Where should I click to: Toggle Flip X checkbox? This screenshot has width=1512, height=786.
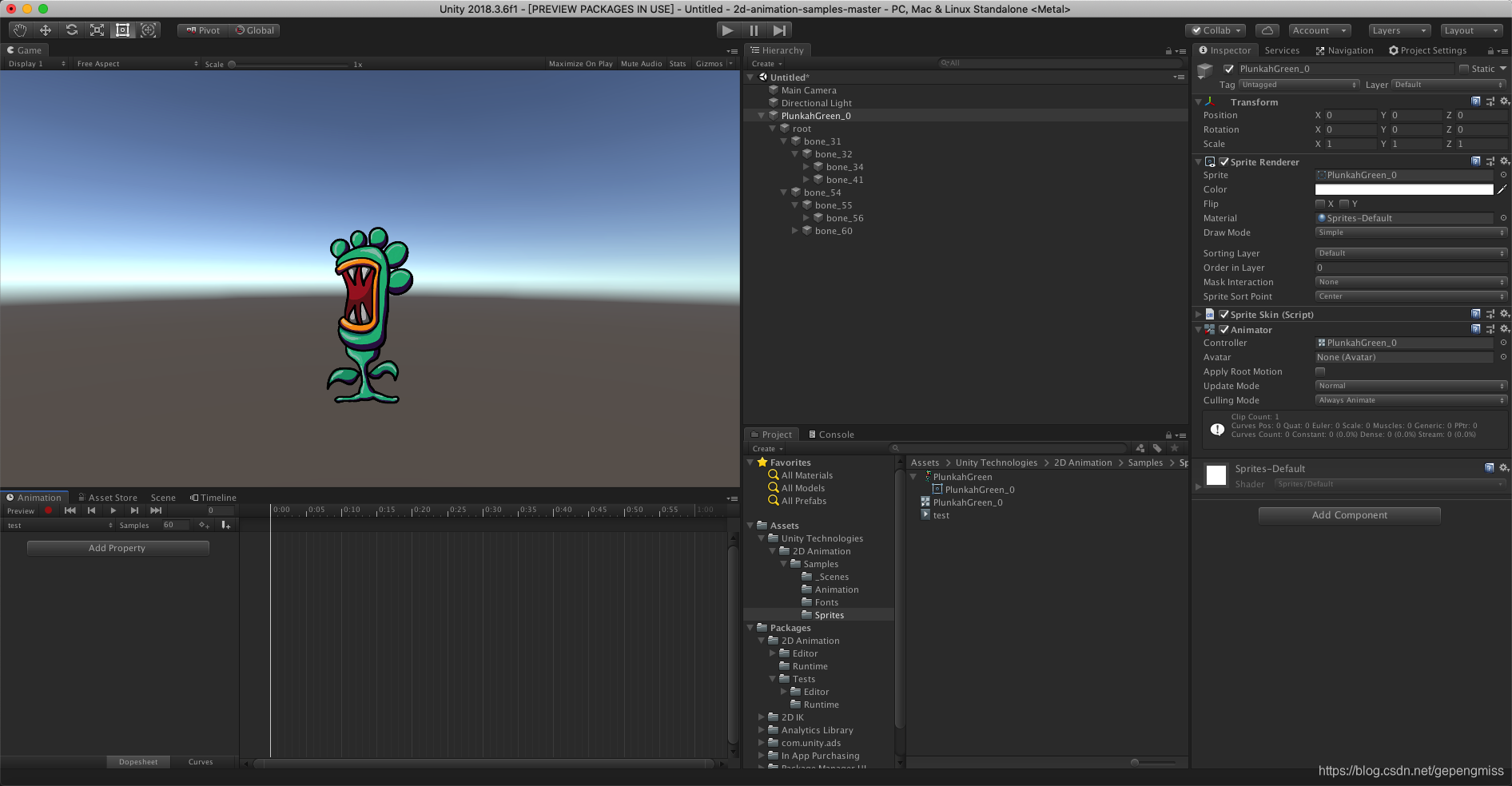pos(1320,204)
